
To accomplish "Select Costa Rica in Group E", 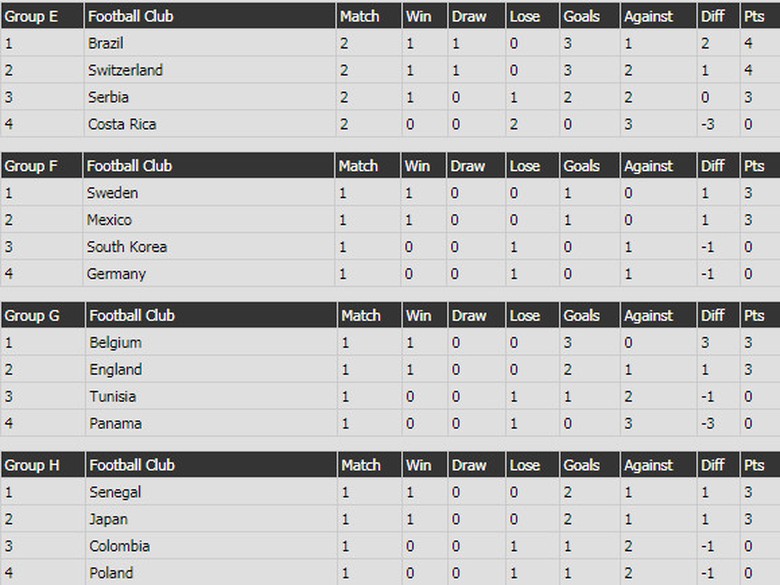I will (x=122, y=125).
